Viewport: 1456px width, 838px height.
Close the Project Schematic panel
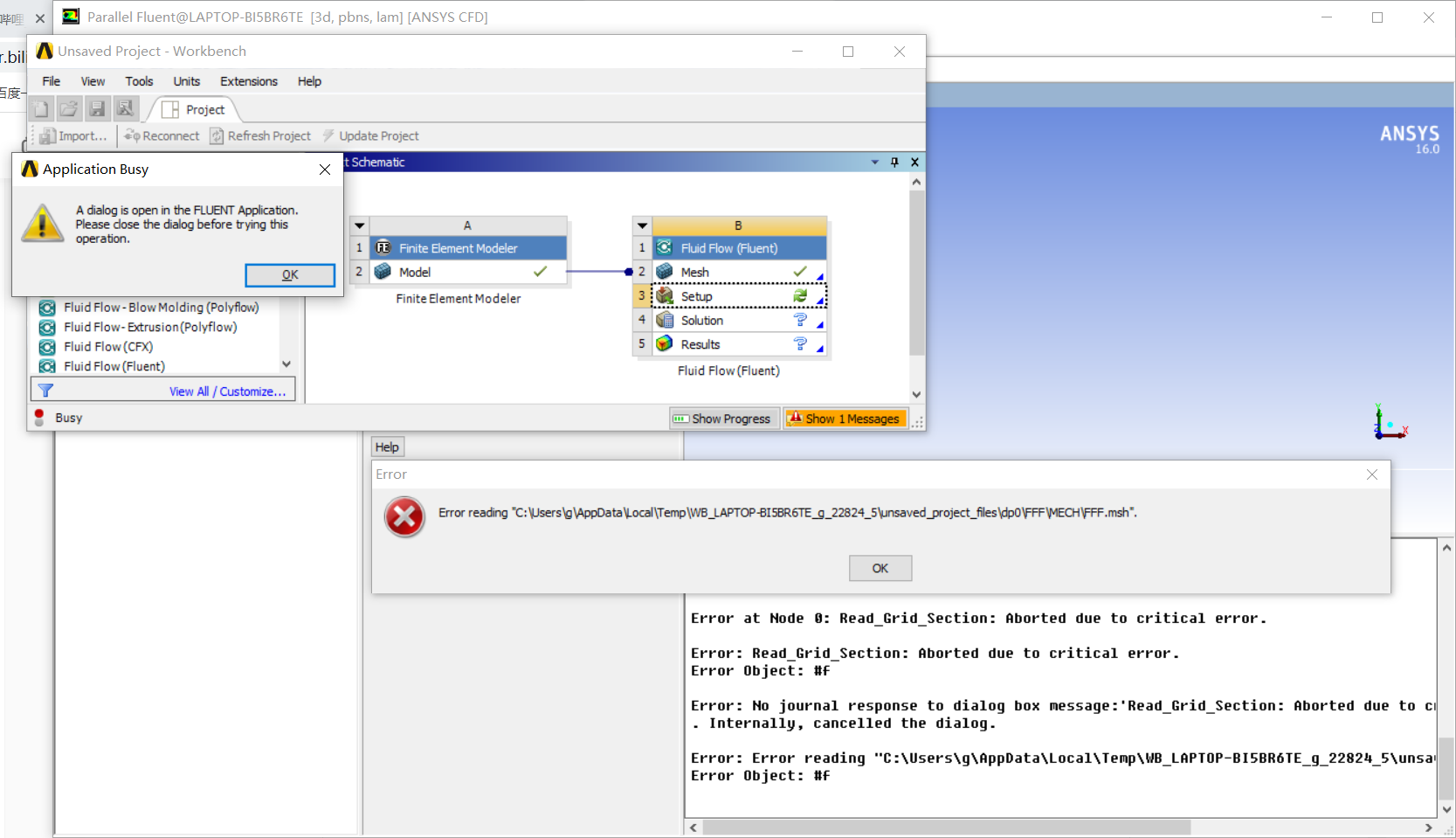click(x=914, y=163)
